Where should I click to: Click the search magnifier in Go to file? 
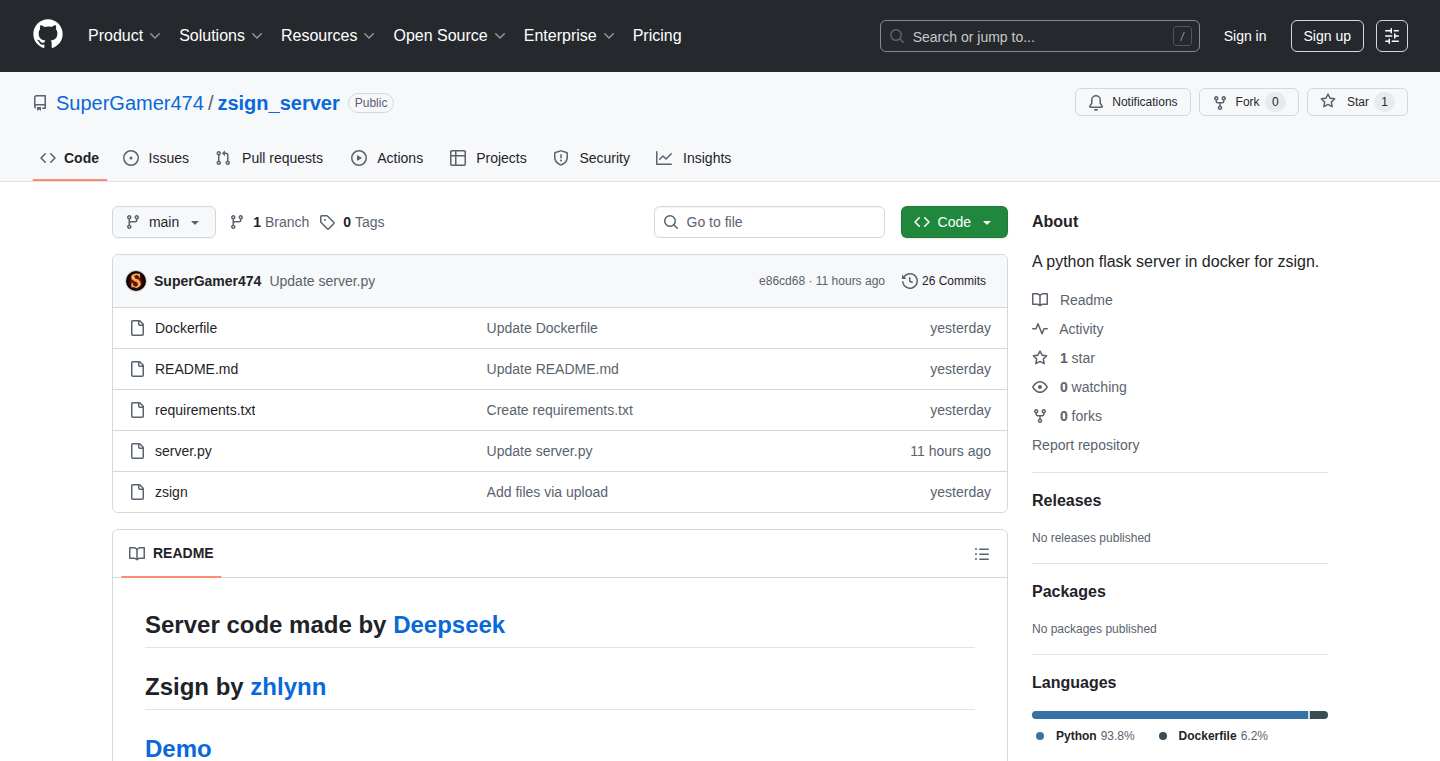[x=671, y=222]
